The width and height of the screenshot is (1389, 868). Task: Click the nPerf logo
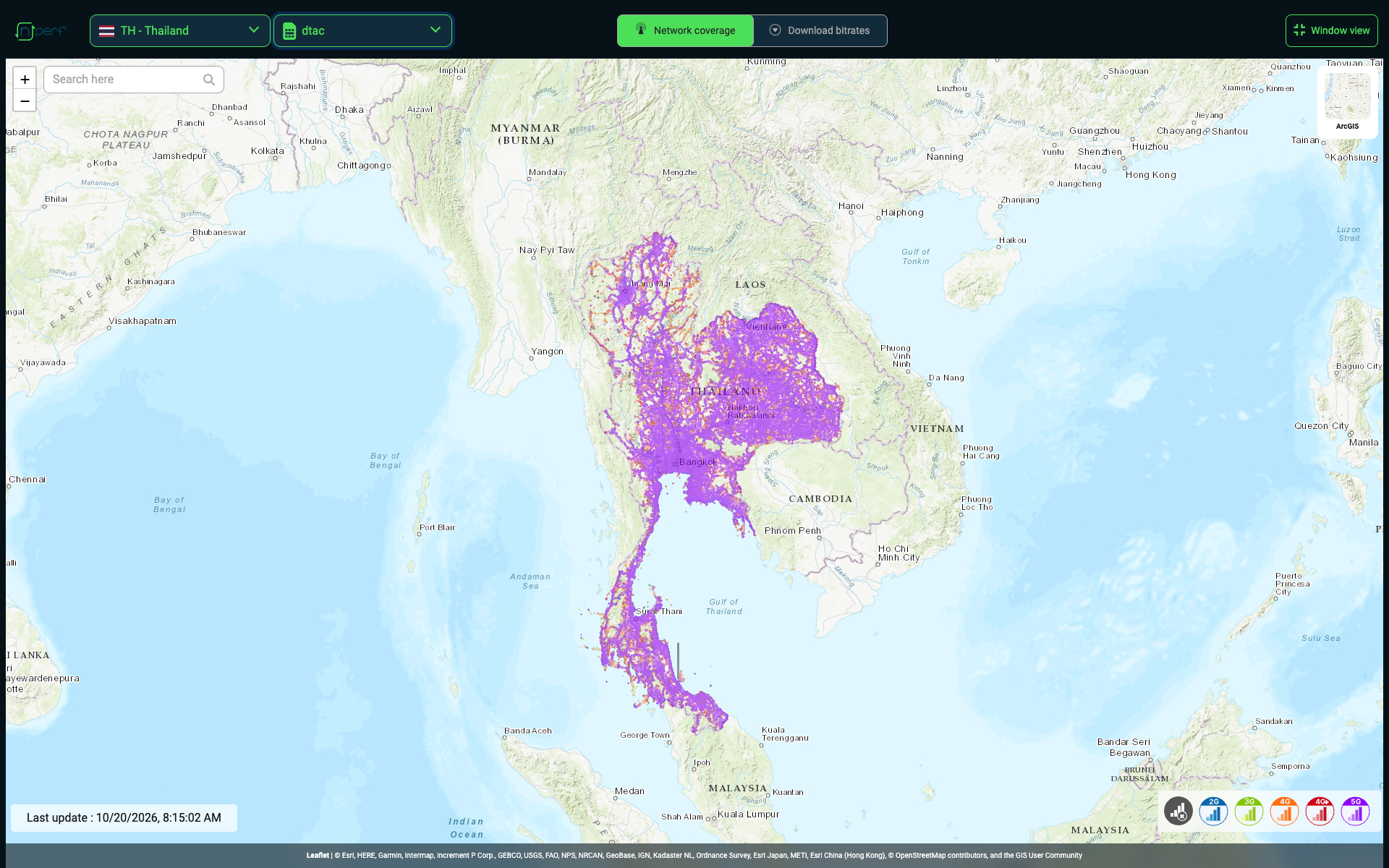click(41, 30)
